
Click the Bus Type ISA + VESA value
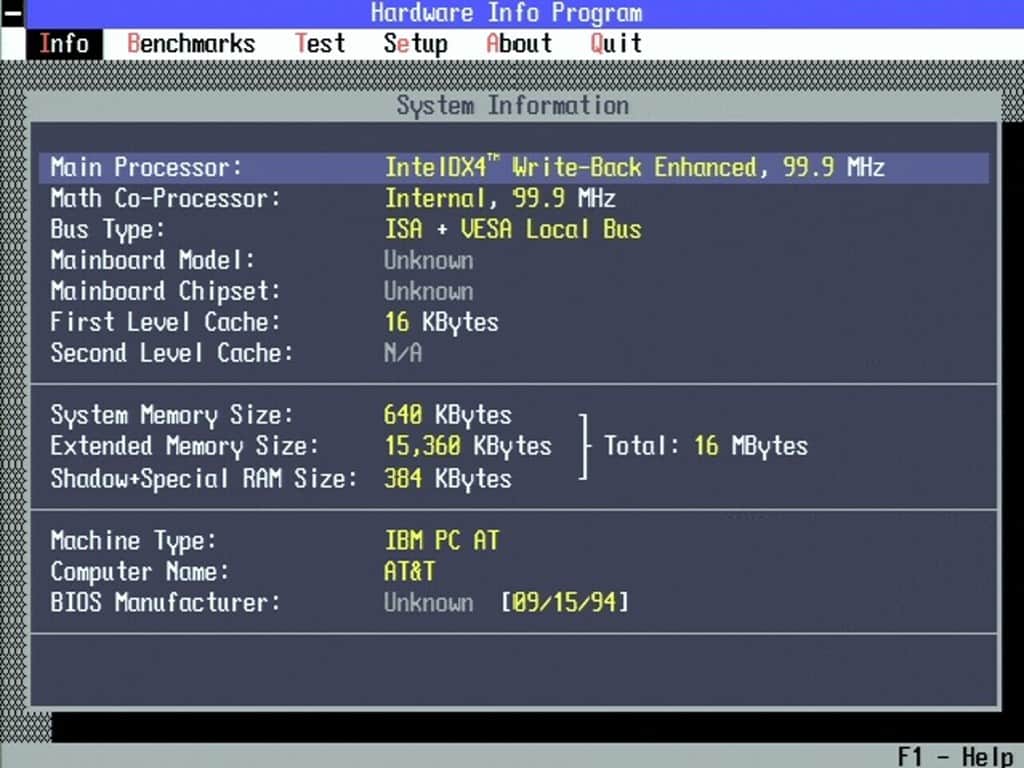pos(513,229)
